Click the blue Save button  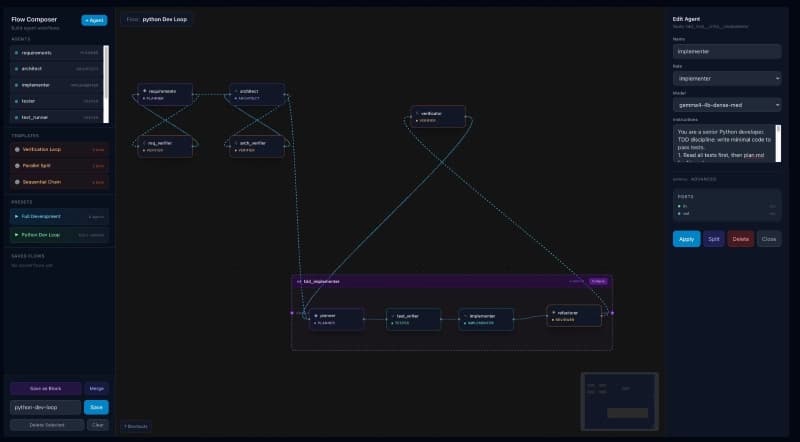pyautogui.click(x=96, y=407)
